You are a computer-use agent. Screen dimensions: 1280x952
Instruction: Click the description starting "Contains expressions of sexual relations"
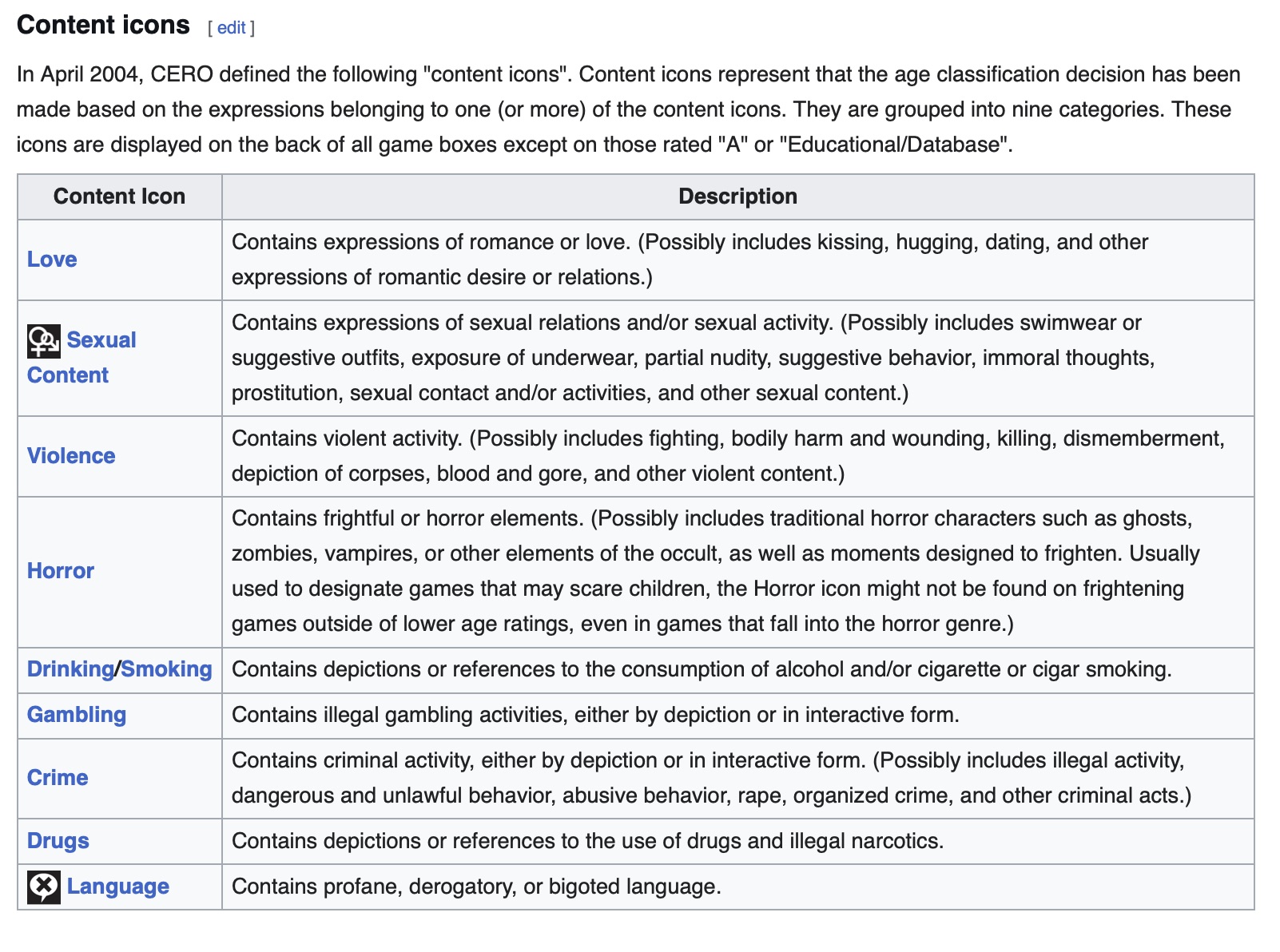coord(693,358)
